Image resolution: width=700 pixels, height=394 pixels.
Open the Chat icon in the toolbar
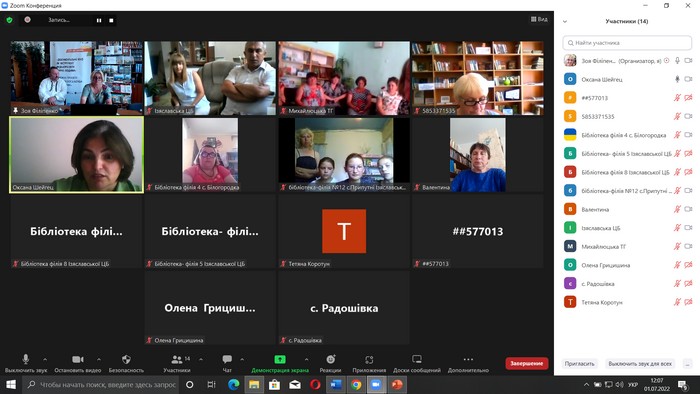[x=227, y=359]
